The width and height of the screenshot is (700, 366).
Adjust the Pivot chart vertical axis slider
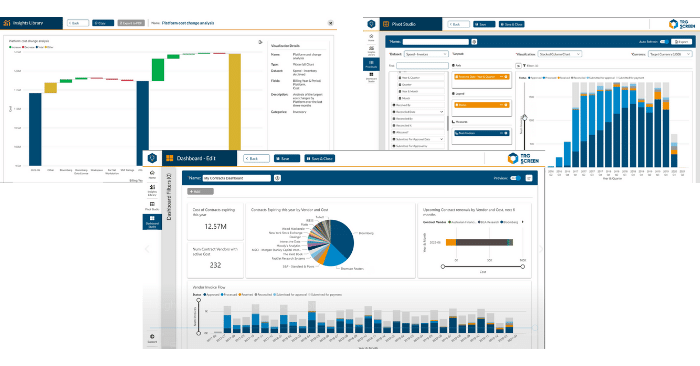click(x=524, y=117)
